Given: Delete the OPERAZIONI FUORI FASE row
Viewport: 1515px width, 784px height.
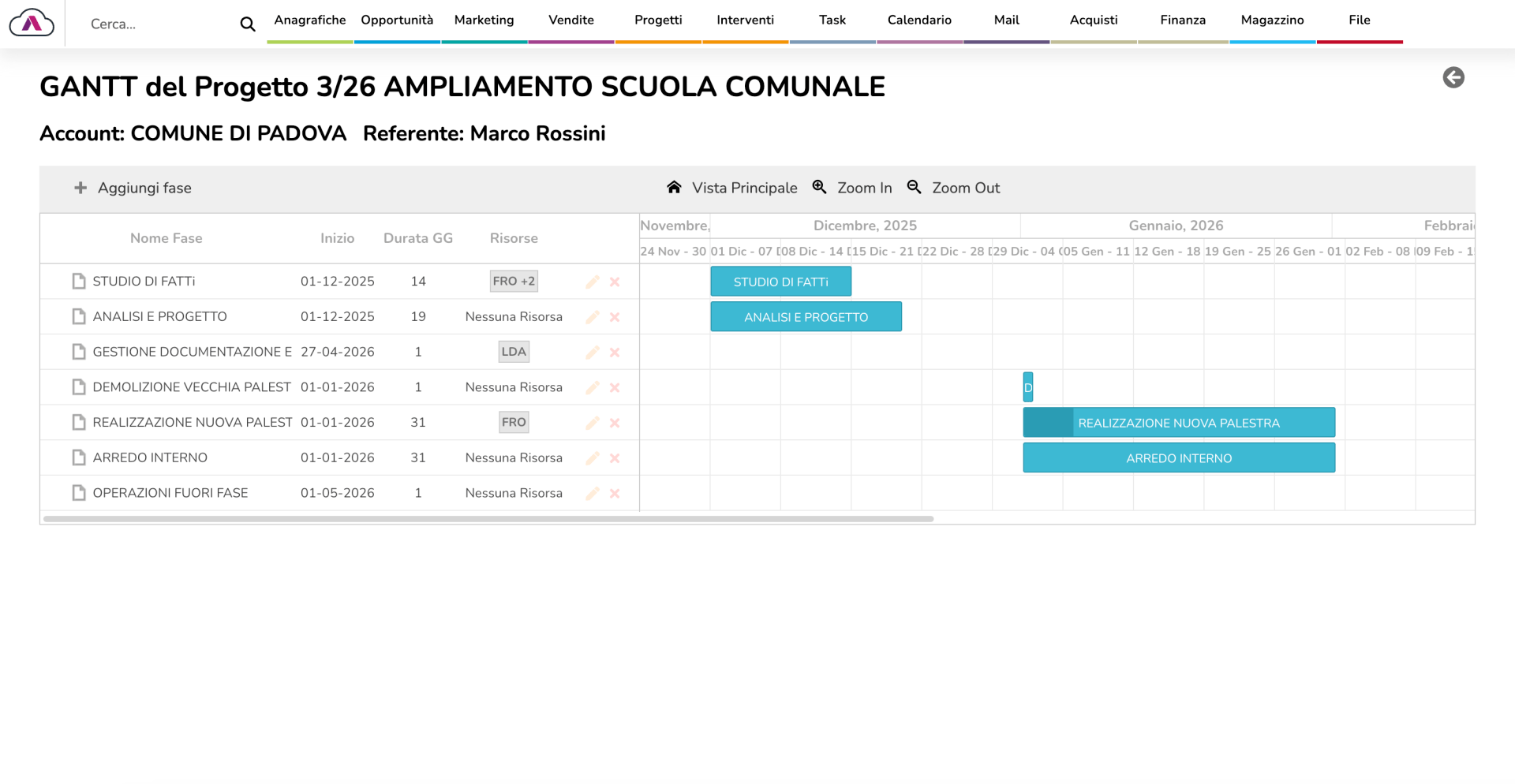Looking at the screenshot, I should pyautogui.click(x=615, y=494).
